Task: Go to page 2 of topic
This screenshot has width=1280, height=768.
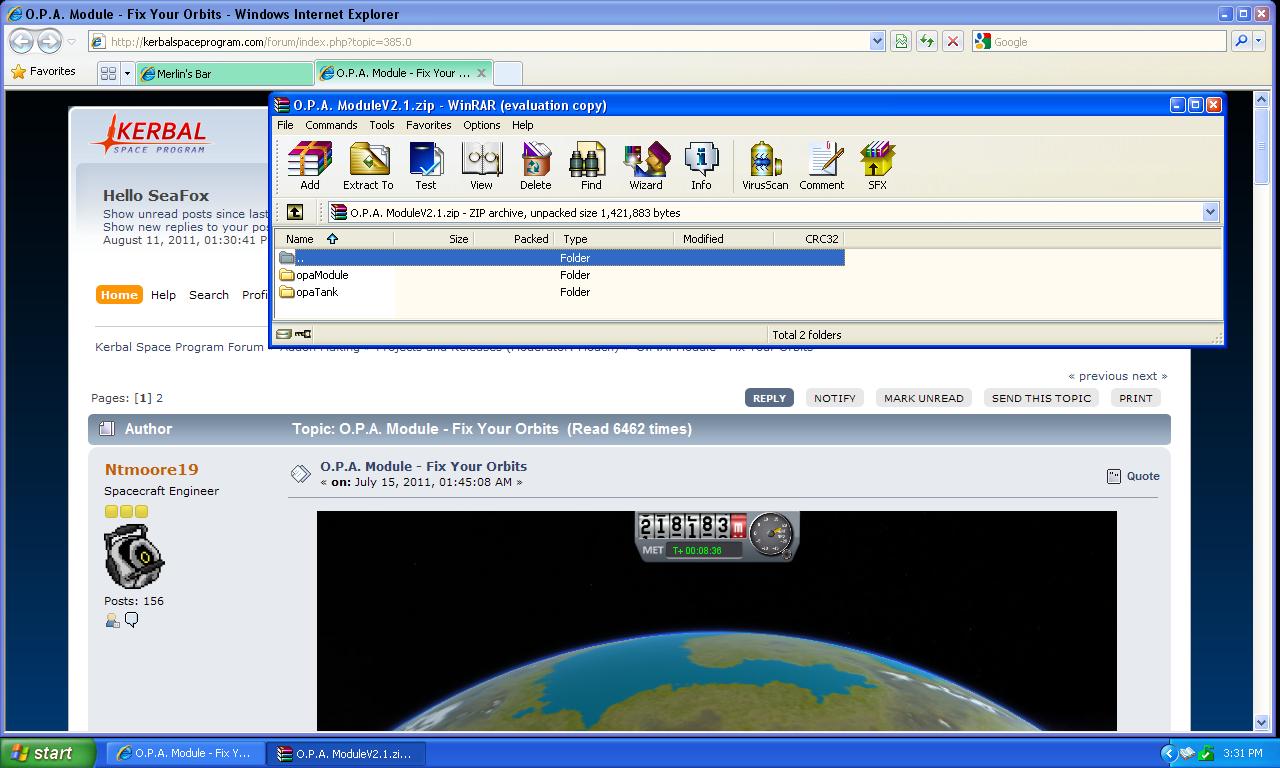Action: [x=159, y=398]
